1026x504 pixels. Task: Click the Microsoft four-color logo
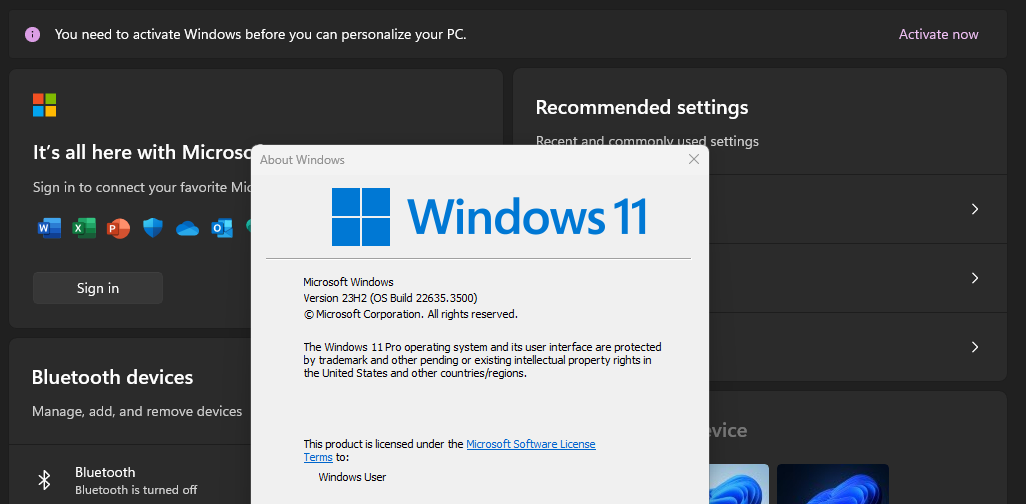[x=44, y=105]
